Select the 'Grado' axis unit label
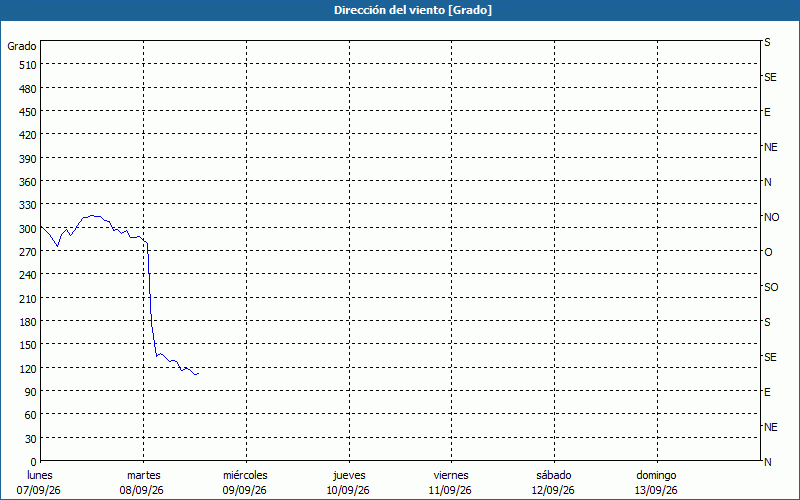 22,46
